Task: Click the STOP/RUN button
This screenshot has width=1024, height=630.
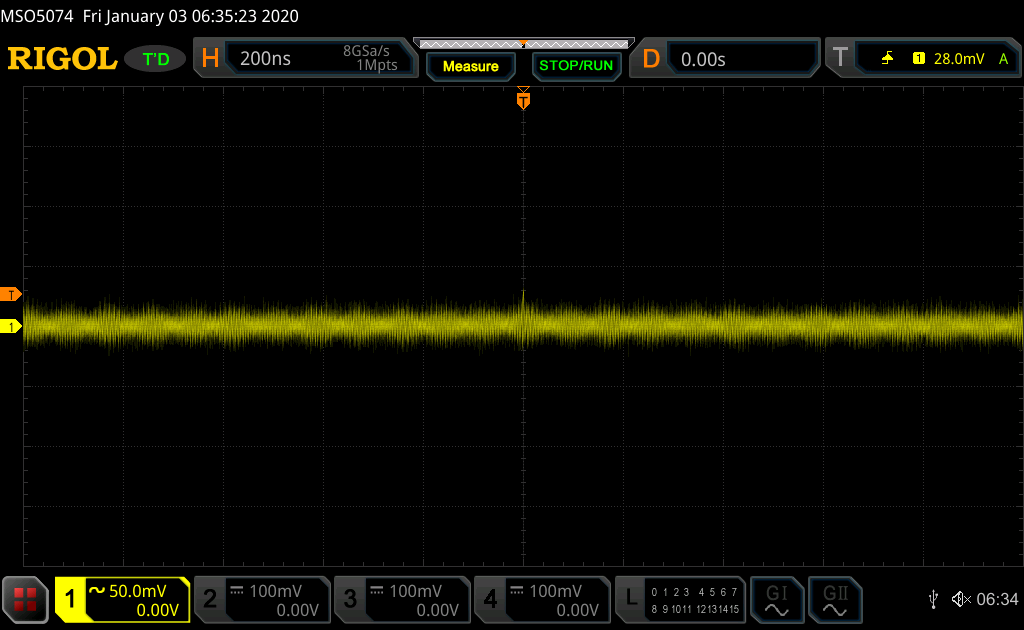Action: click(x=576, y=66)
